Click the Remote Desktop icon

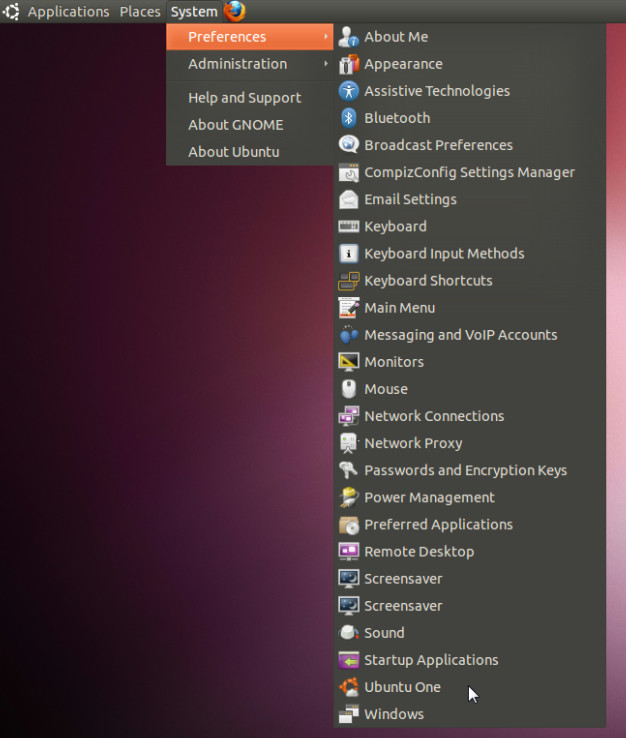pyautogui.click(x=349, y=552)
